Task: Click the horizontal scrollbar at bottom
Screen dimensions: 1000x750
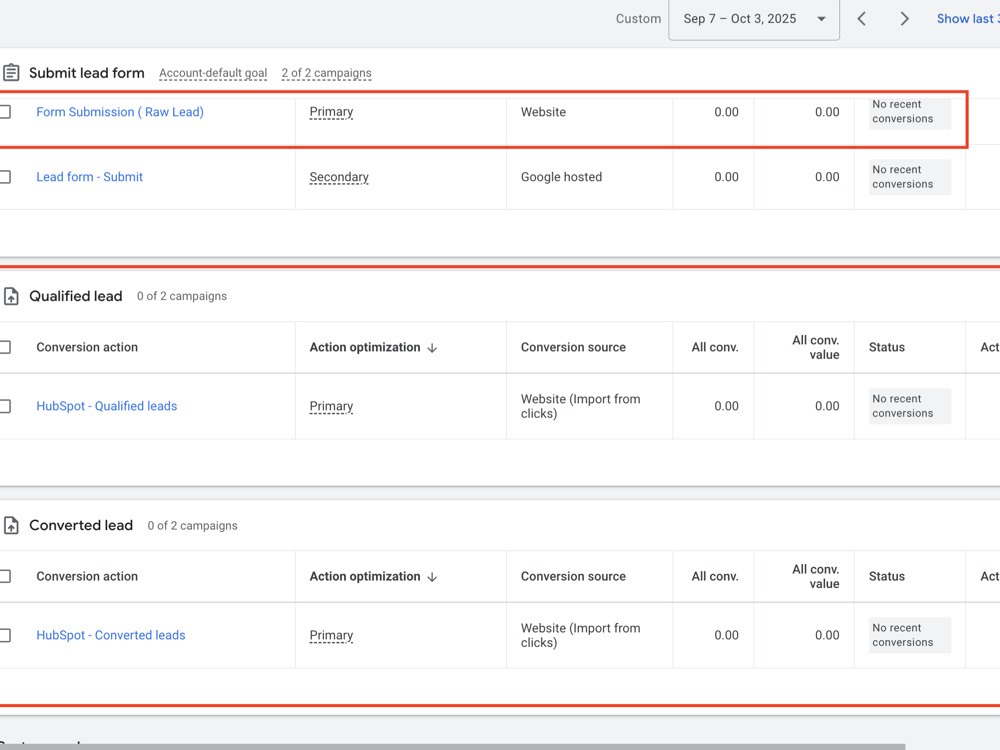Action: (452, 747)
